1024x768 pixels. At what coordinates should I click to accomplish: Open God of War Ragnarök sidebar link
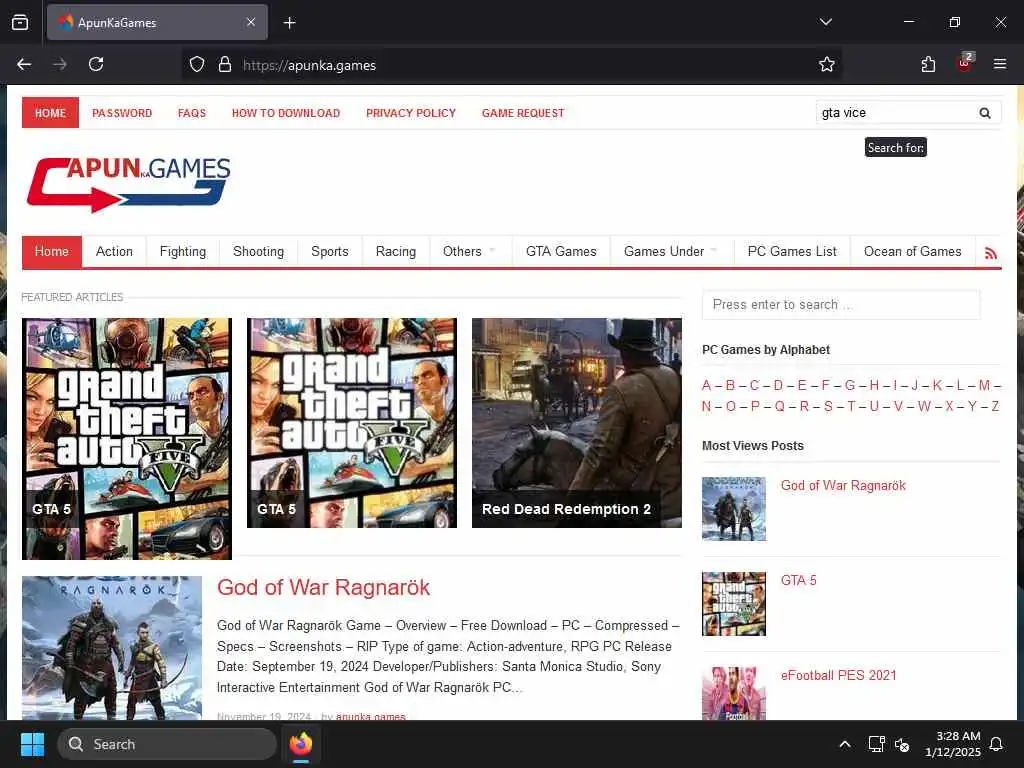click(843, 485)
